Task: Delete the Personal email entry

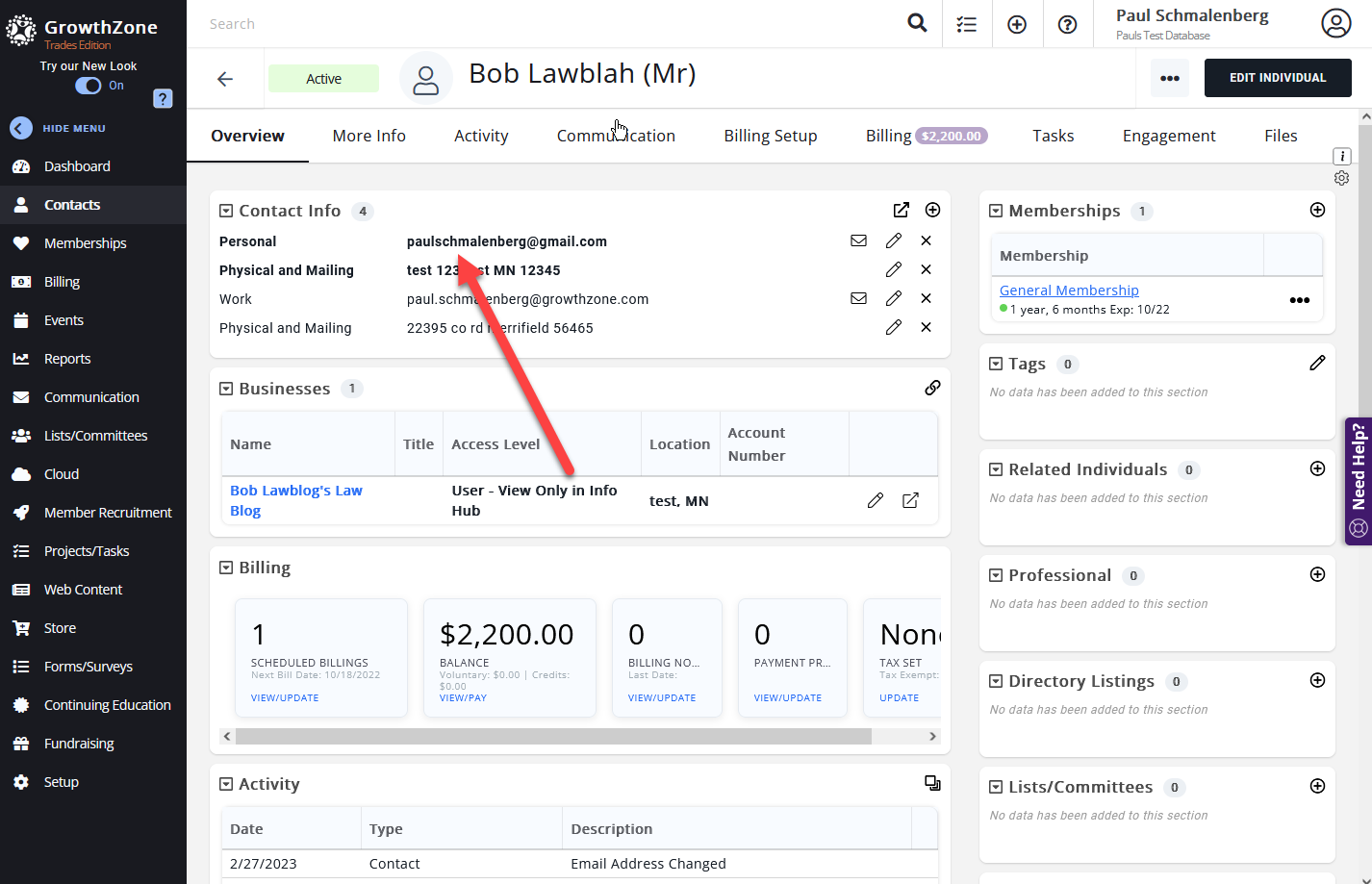Action: coord(926,240)
